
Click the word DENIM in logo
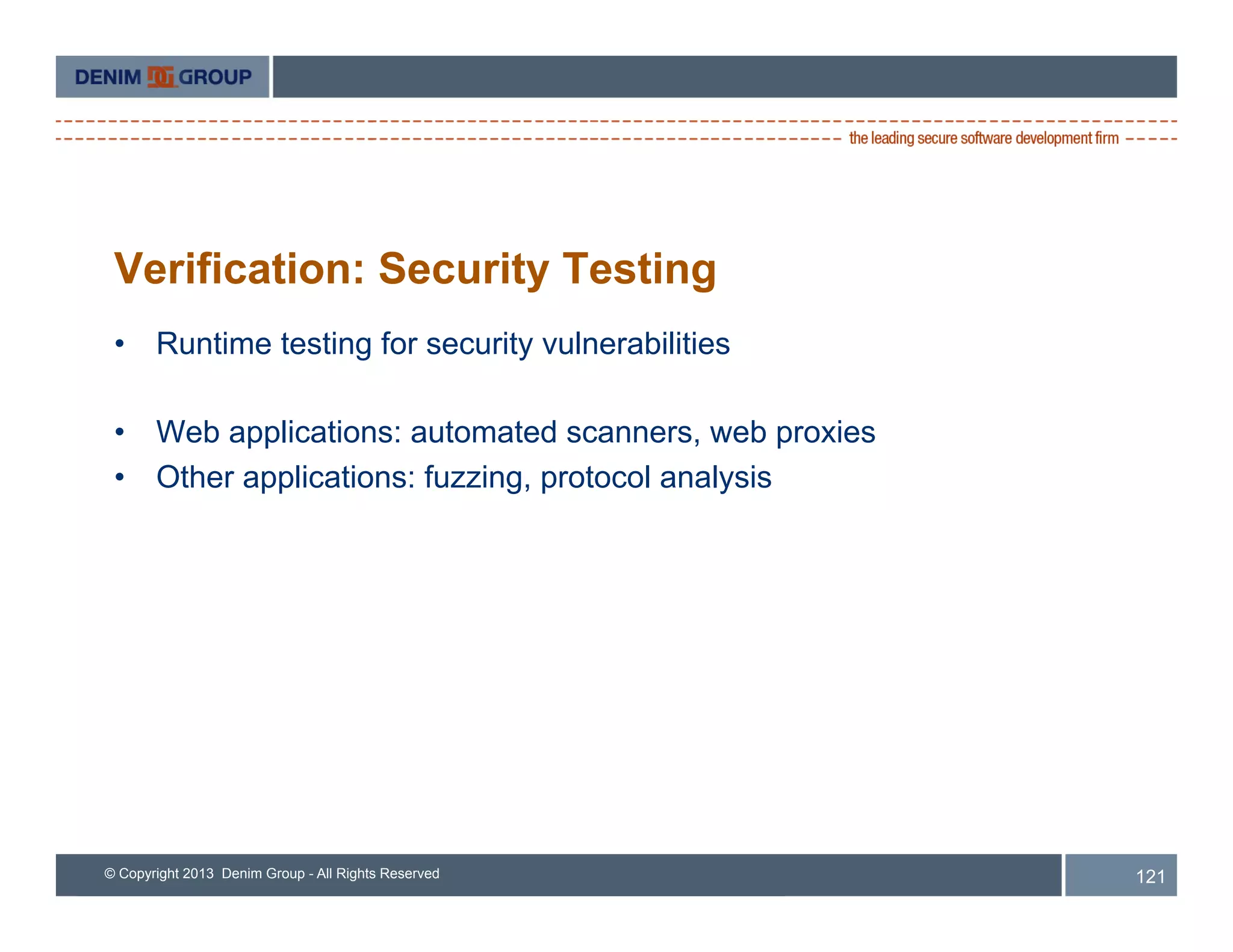tap(108, 77)
